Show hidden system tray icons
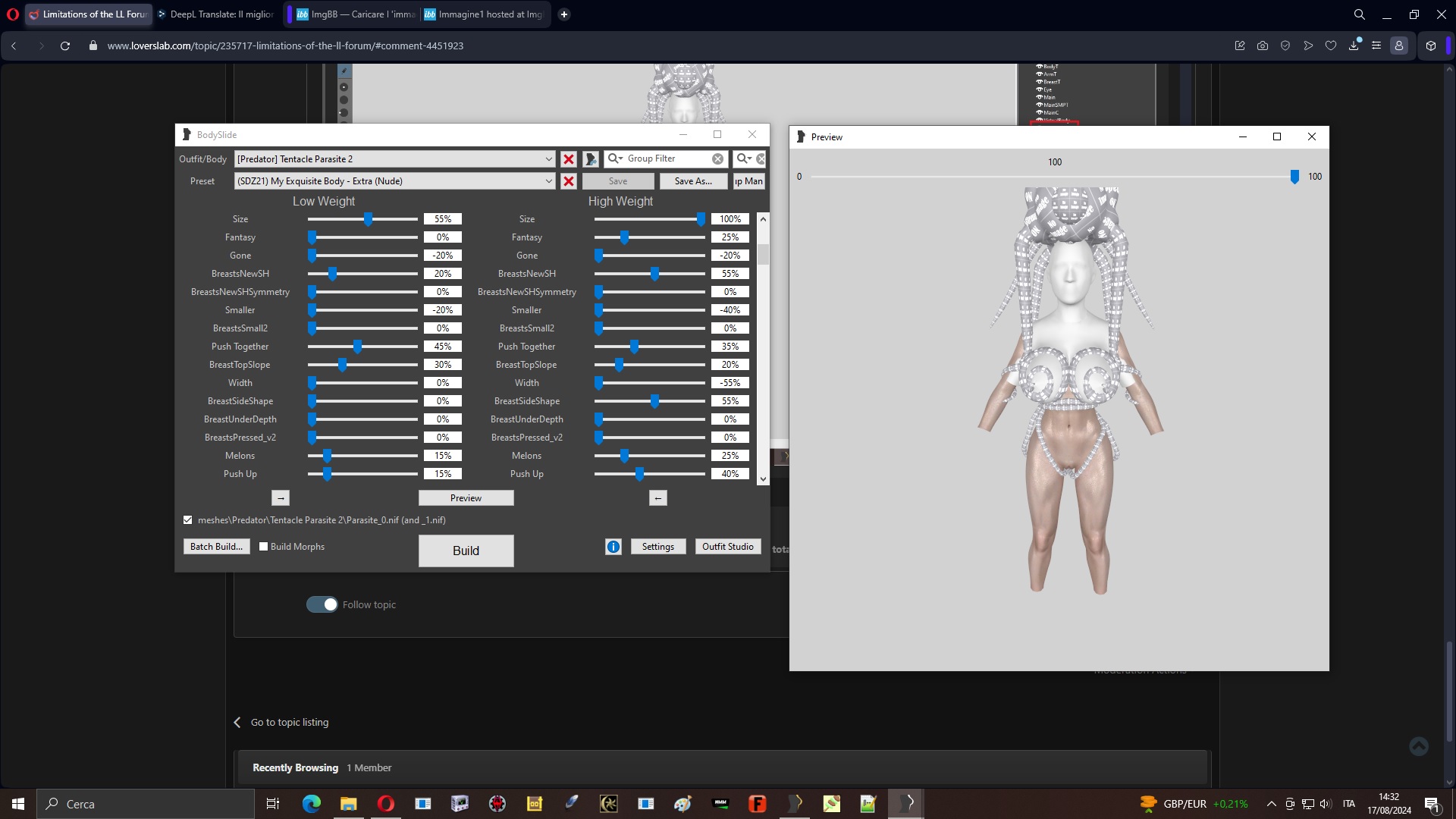Image resolution: width=1456 pixels, height=819 pixels. tap(1272, 804)
